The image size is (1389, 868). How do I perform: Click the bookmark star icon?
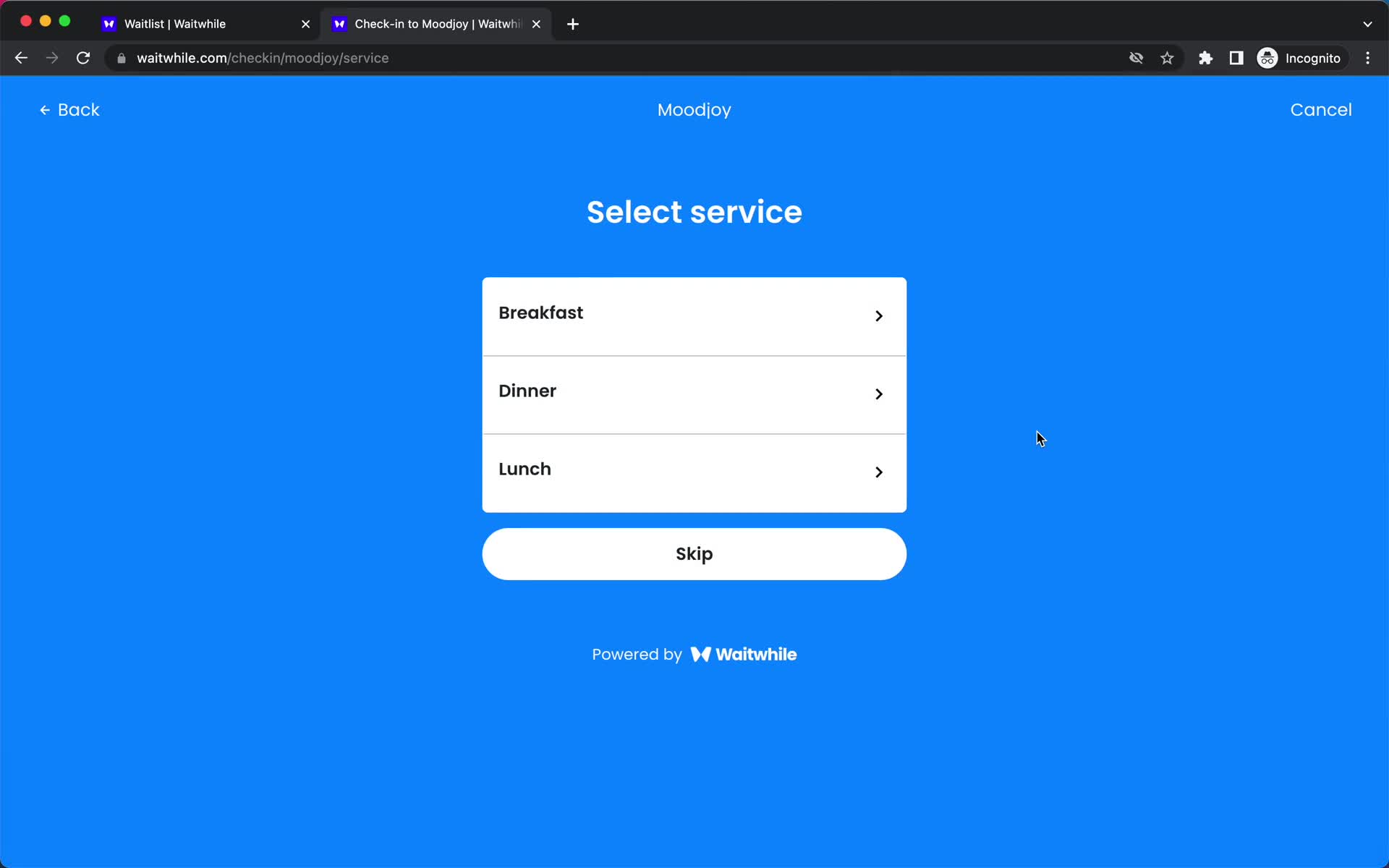click(x=1167, y=58)
